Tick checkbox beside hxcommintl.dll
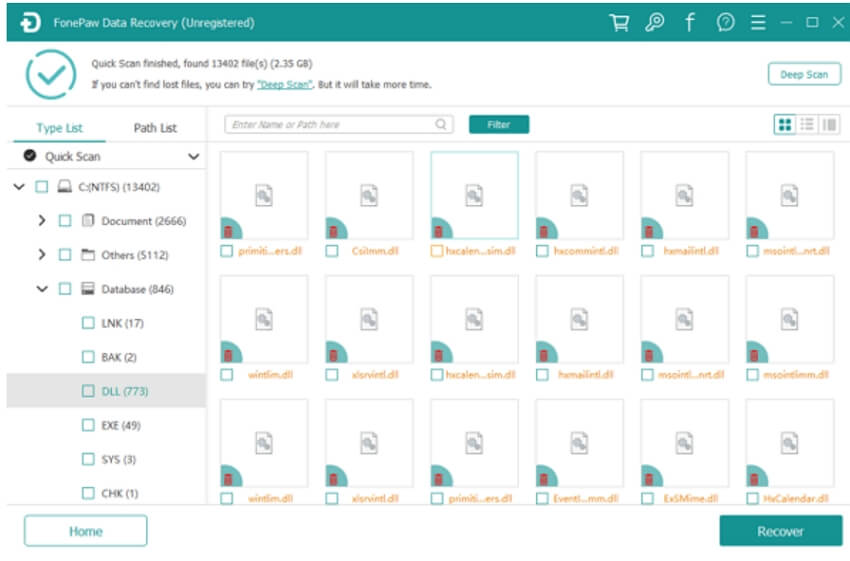Viewport: 850px width, 561px height. coord(542,251)
